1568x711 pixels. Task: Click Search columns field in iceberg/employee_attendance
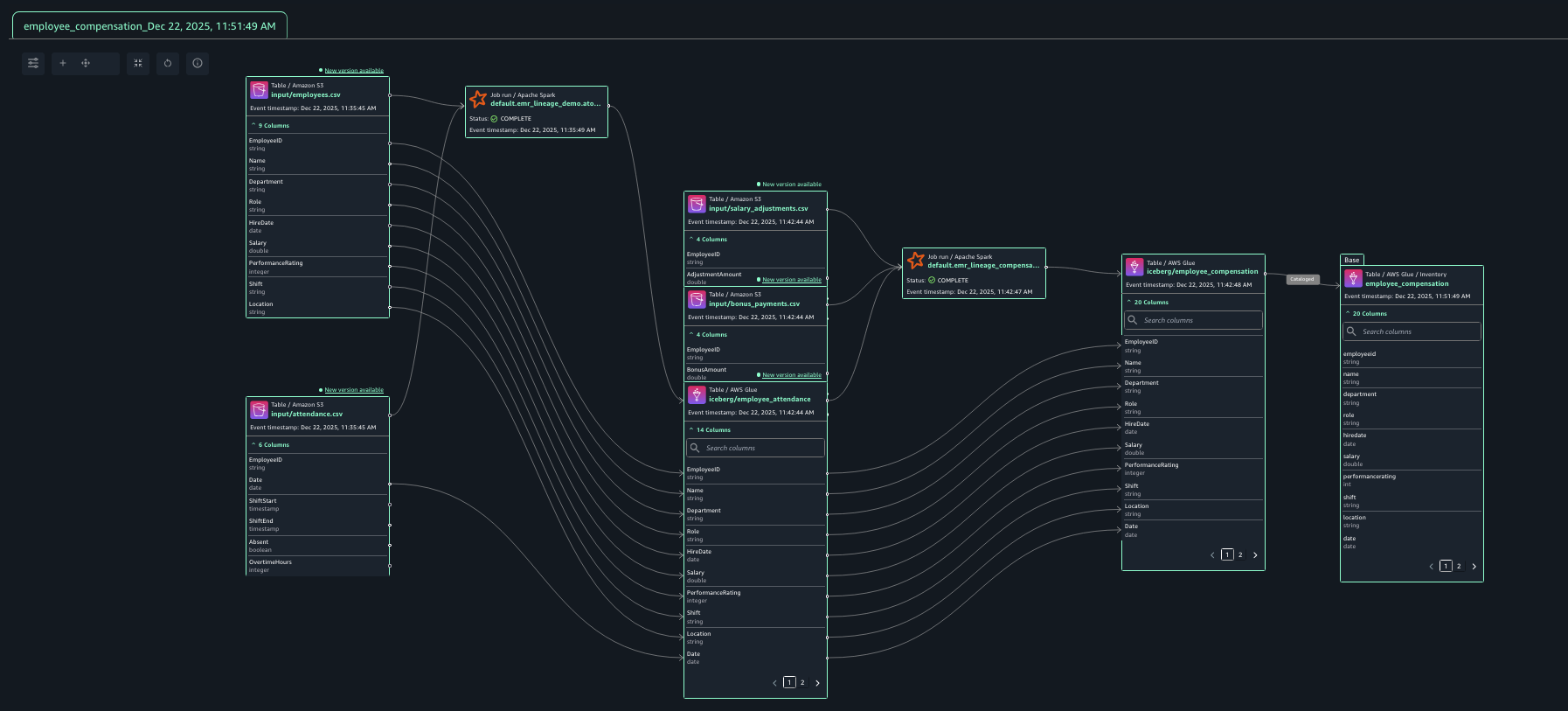pyautogui.click(x=756, y=448)
